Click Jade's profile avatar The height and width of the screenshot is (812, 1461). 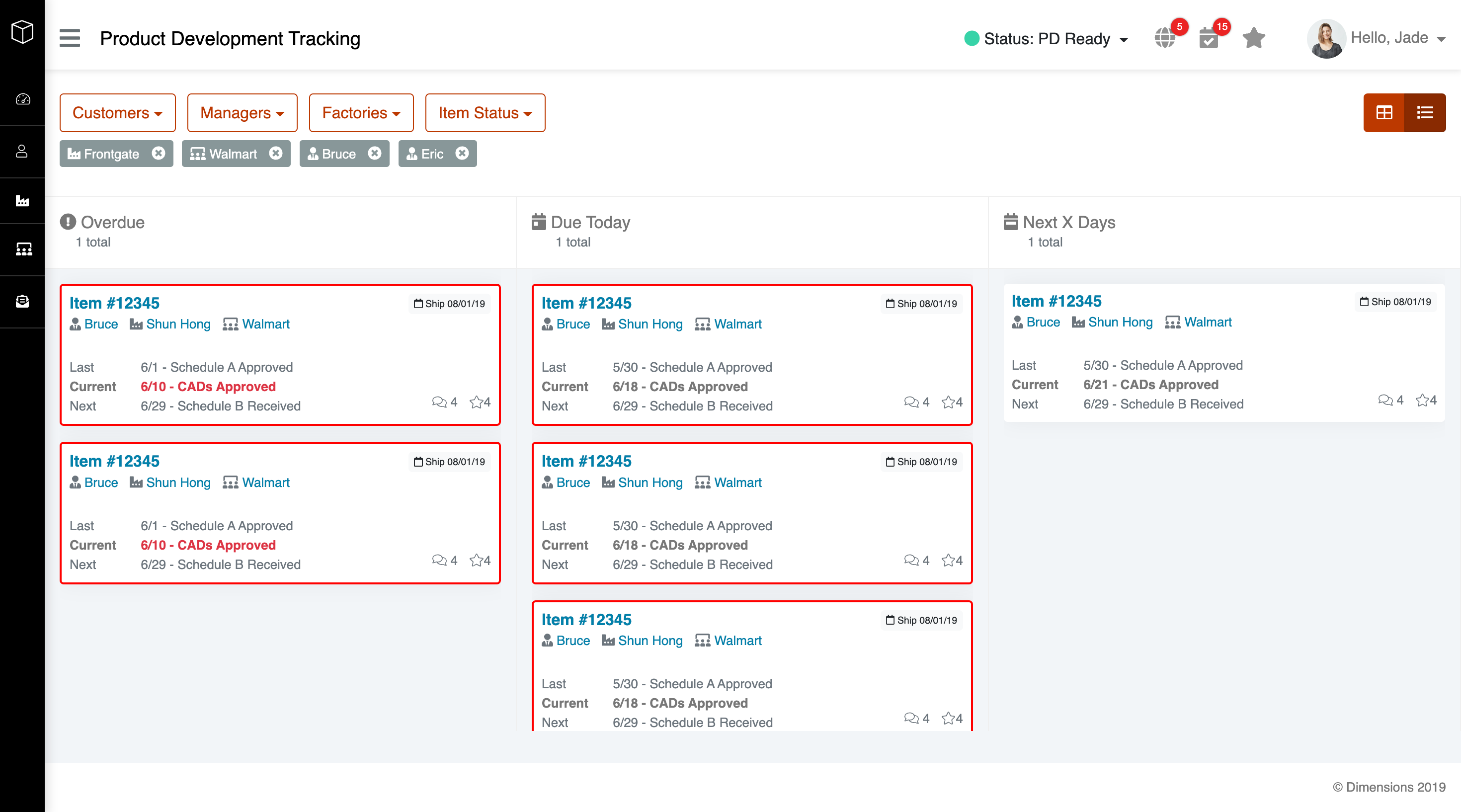click(1326, 39)
